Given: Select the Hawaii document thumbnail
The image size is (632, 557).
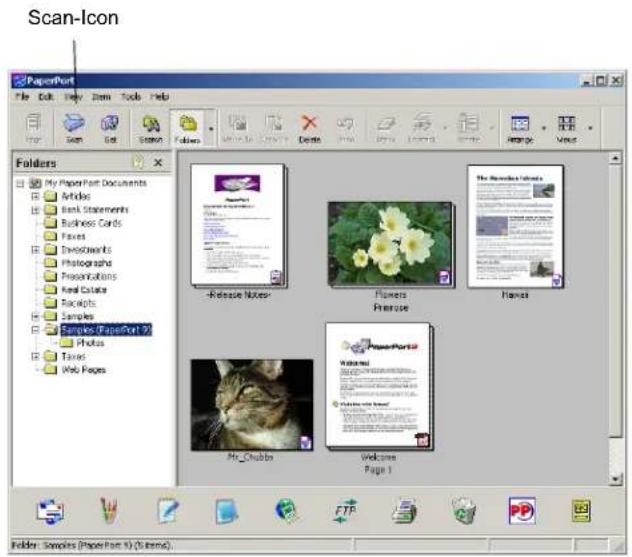Looking at the screenshot, I should coord(515,227).
